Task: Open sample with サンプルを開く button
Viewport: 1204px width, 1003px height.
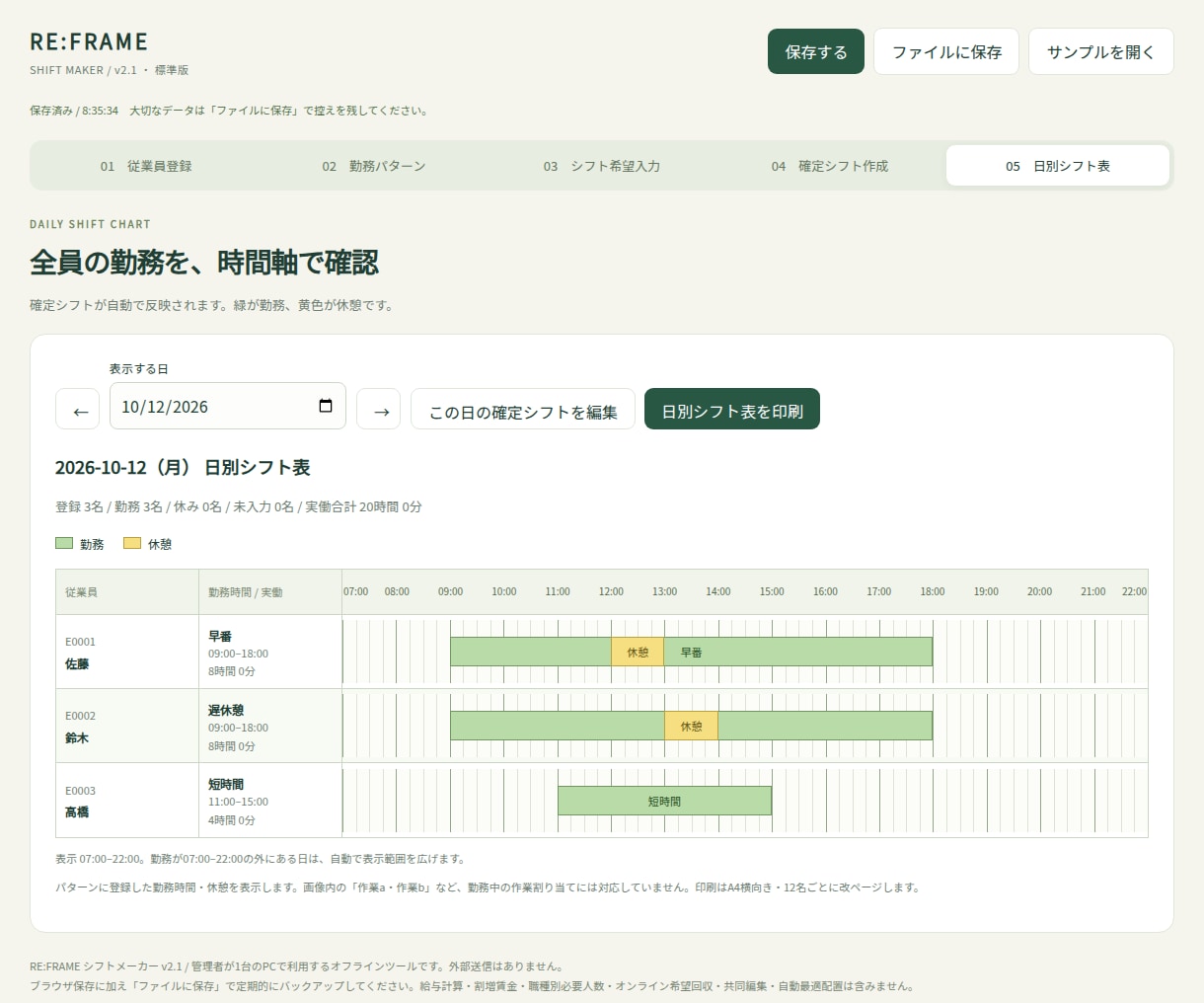Action: tap(1101, 51)
